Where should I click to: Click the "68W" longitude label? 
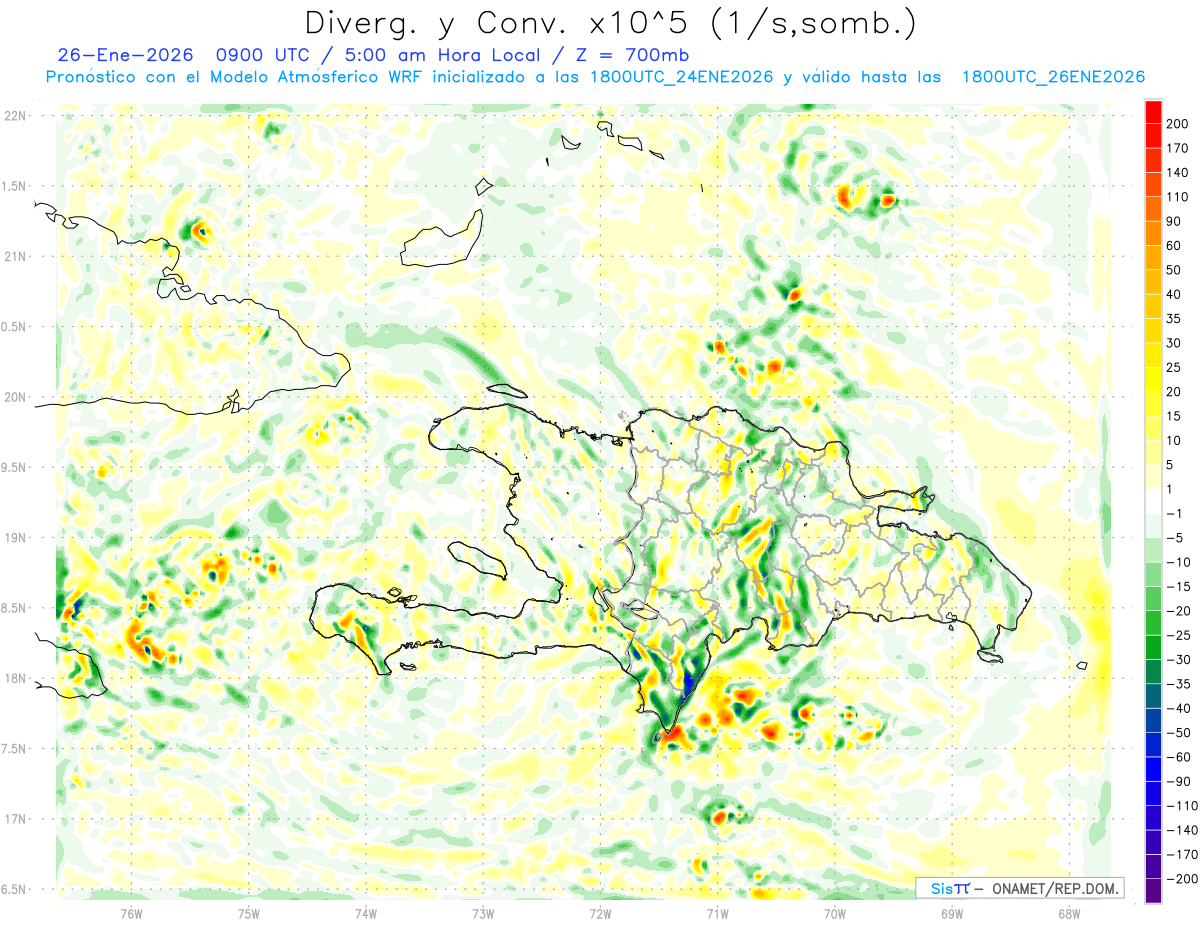[1069, 913]
